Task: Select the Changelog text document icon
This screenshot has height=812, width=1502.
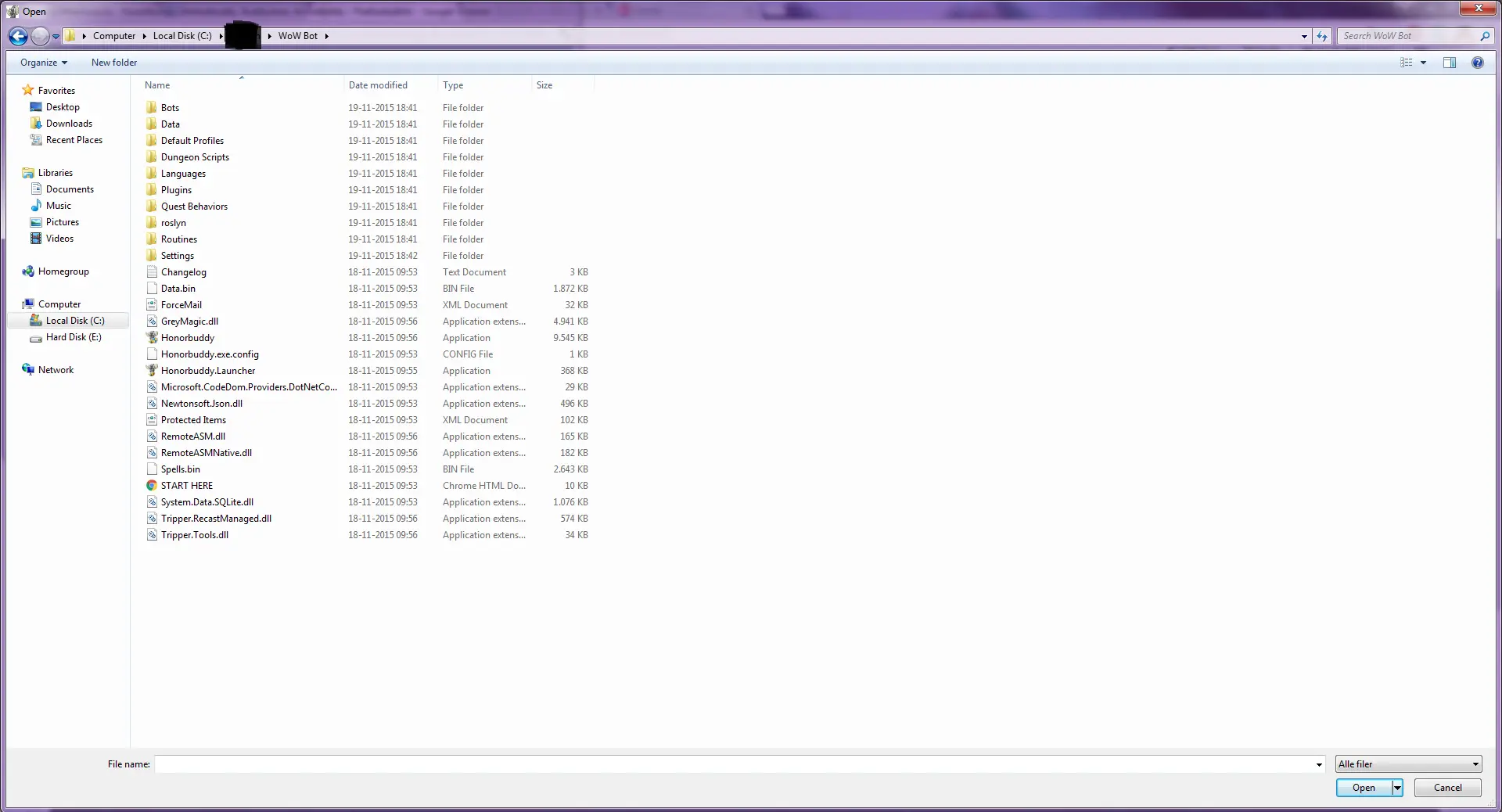Action: click(x=152, y=271)
